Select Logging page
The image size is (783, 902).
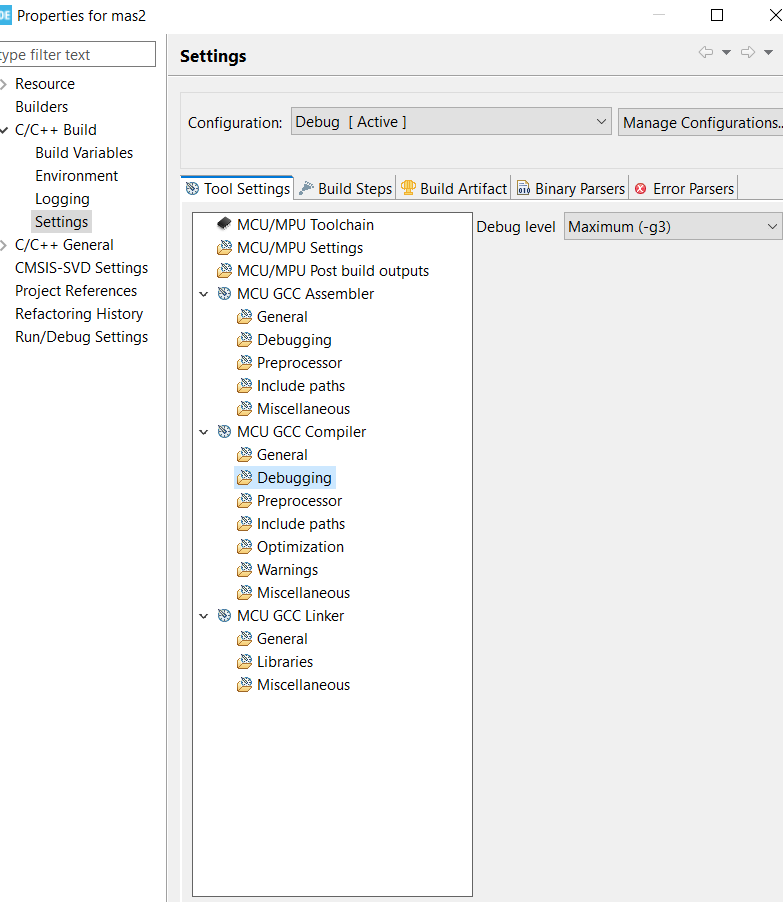pos(62,199)
